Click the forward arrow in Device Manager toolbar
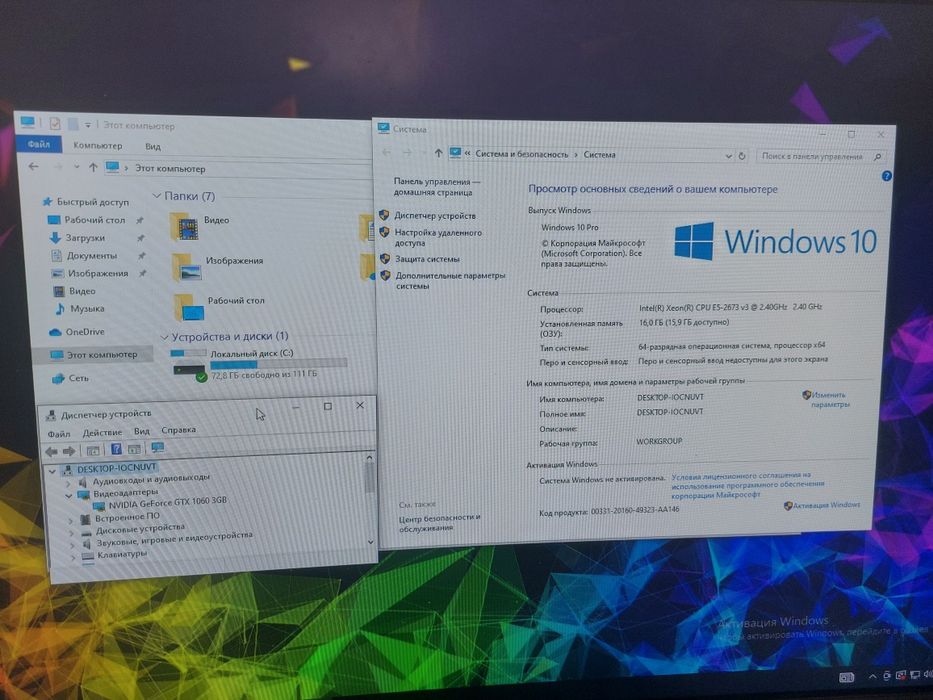This screenshot has height=700, width=933. click(69, 451)
